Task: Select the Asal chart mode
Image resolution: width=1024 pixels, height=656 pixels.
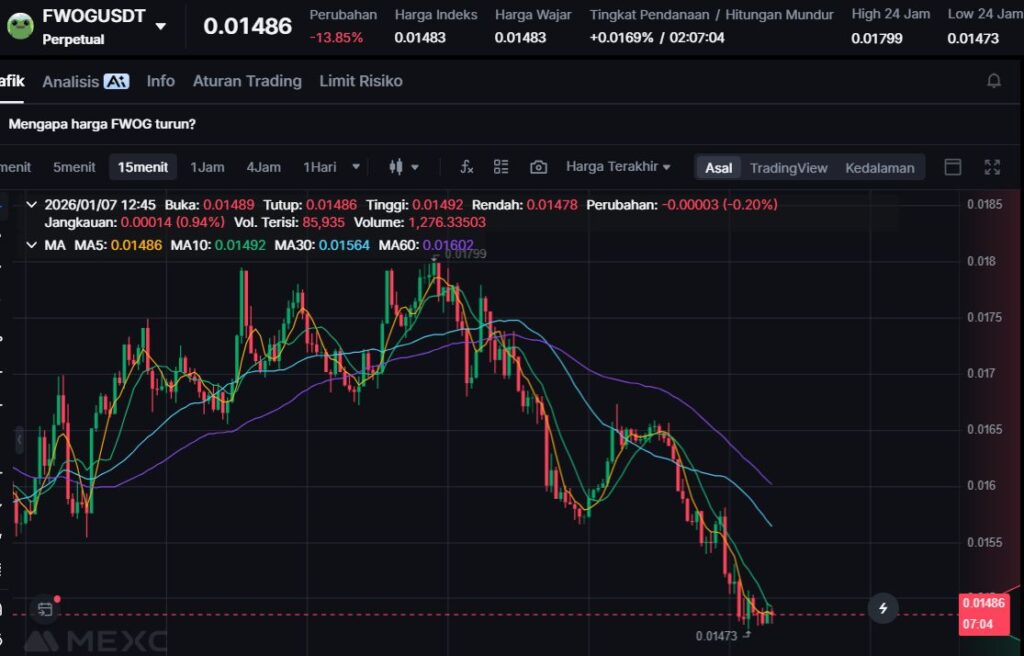Action: pyautogui.click(x=718, y=168)
